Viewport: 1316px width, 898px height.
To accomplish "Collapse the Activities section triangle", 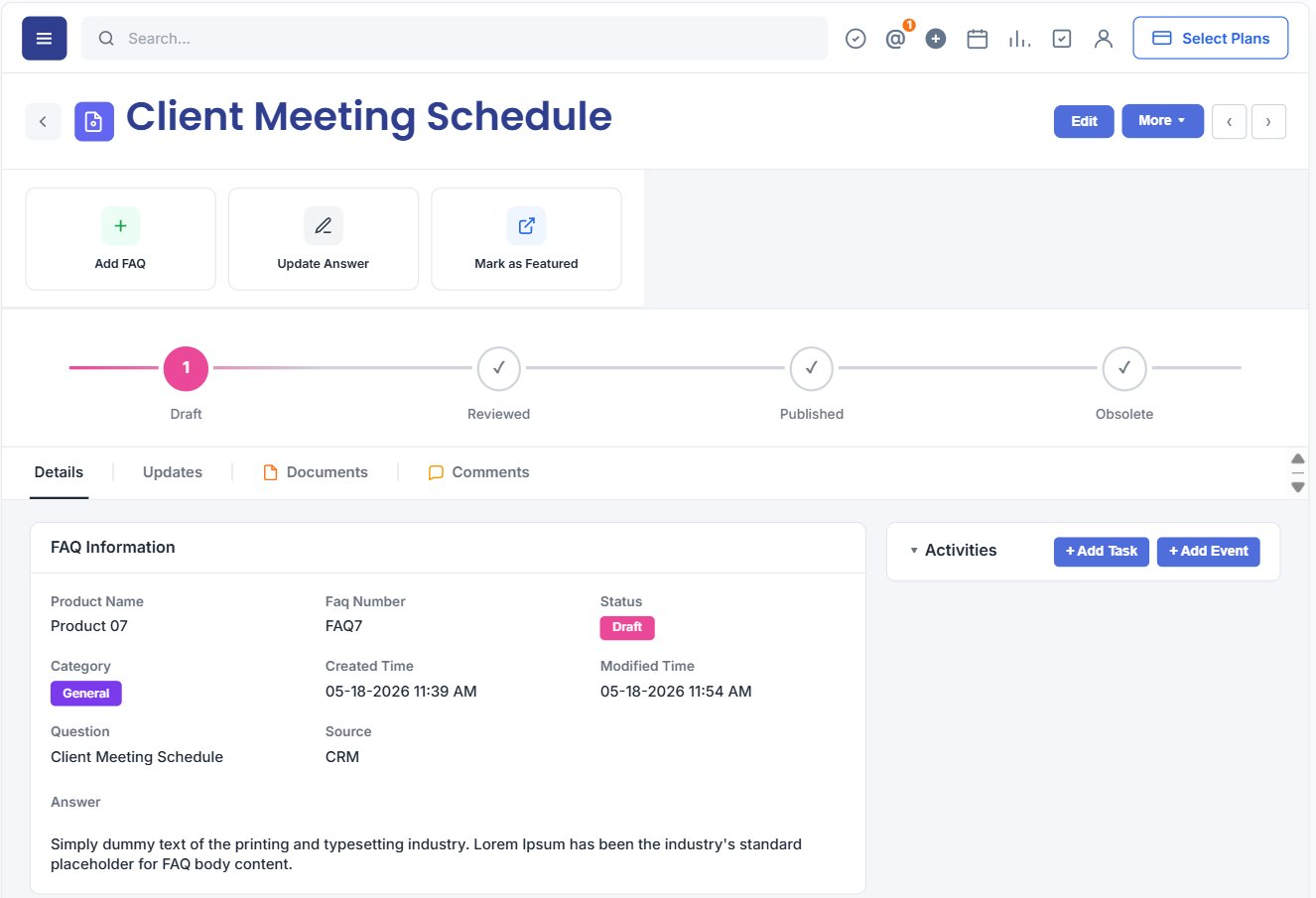I will pyautogui.click(x=914, y=551).
